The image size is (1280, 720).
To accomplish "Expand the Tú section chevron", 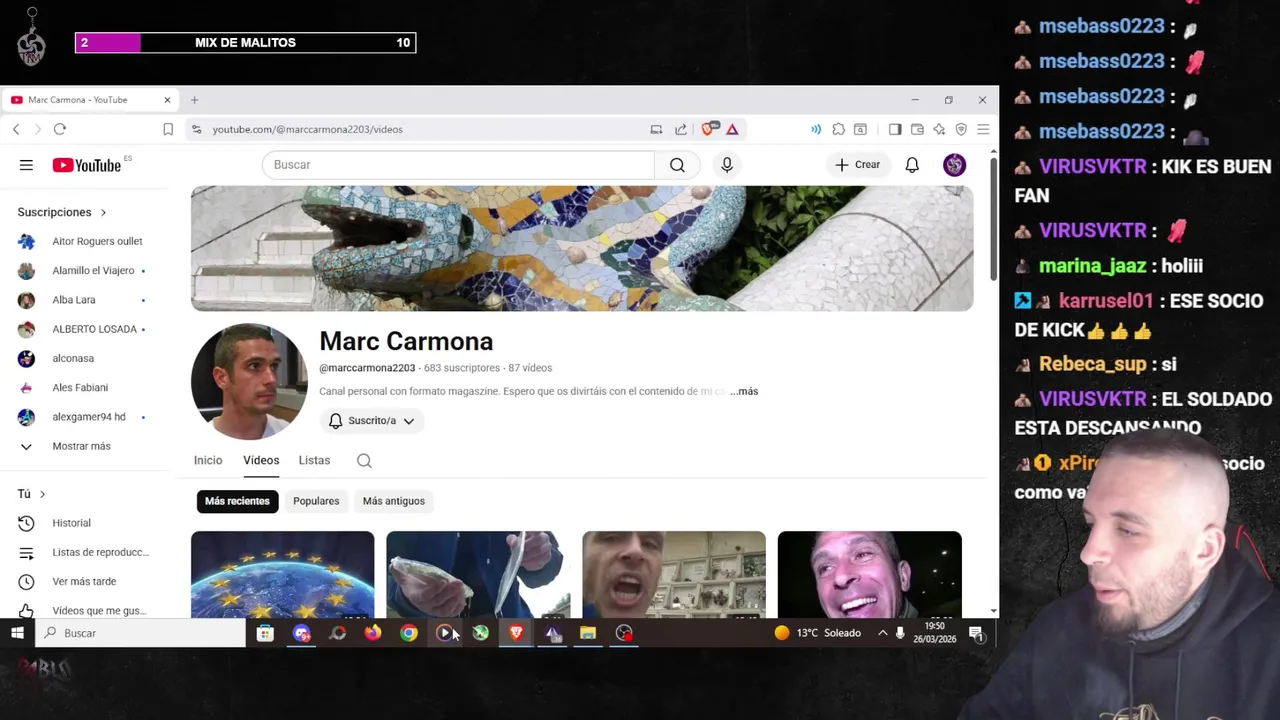I will pos(42,494).
